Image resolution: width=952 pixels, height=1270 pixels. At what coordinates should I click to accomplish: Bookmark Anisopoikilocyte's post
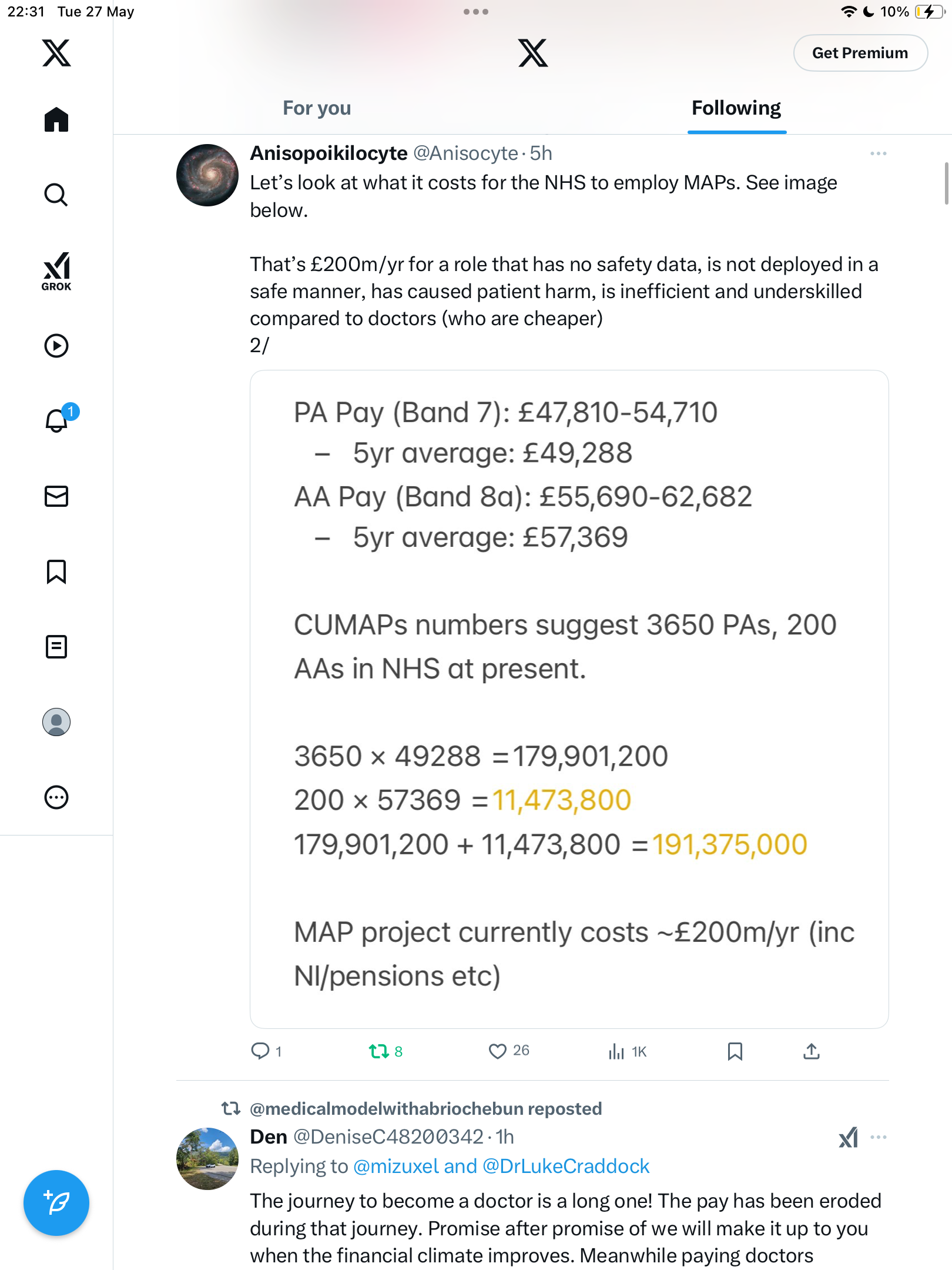pyautogui.click(x=735, y=1051)
